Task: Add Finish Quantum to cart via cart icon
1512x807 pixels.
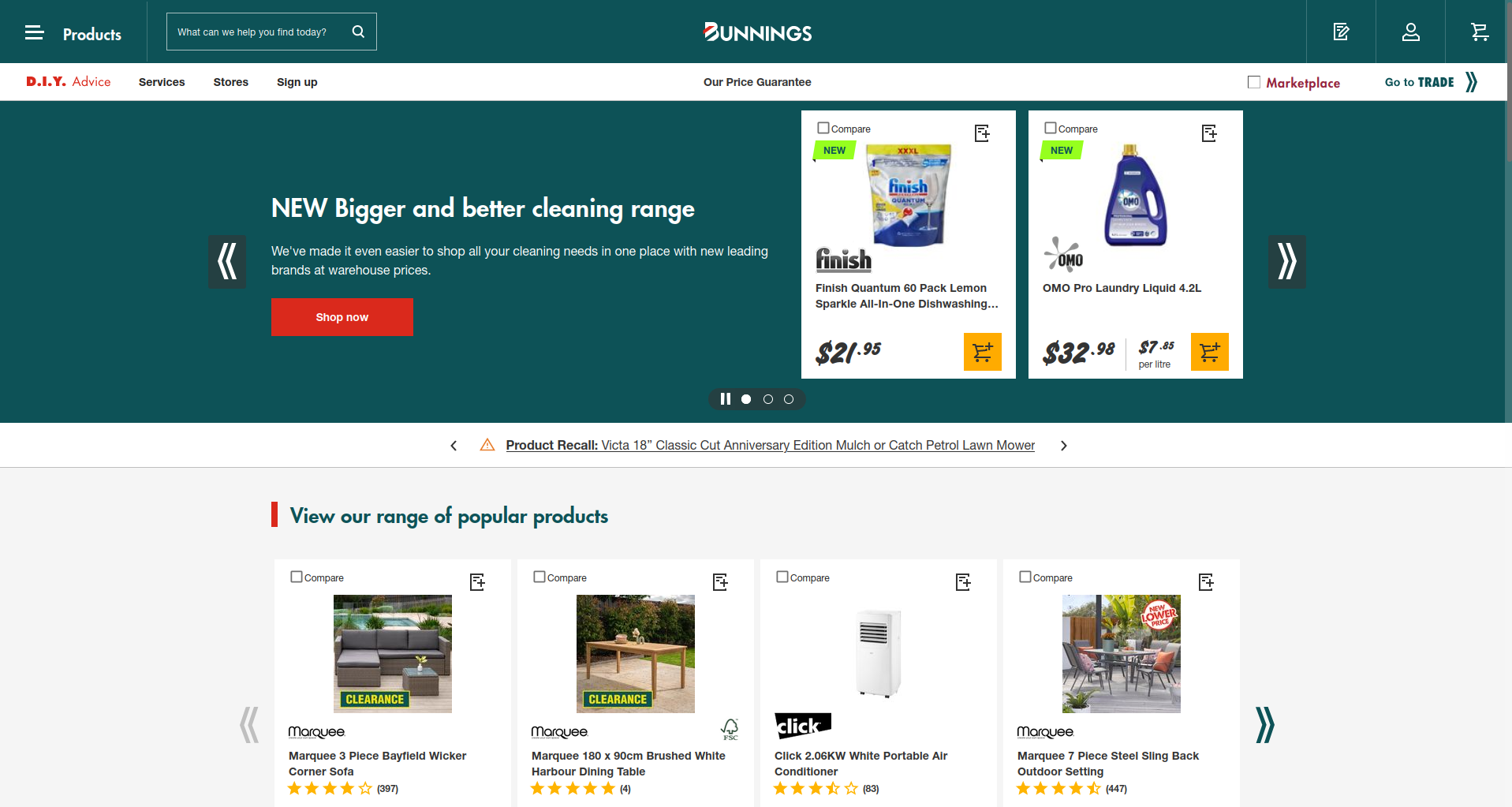Action: pyautogui.click(x=982, y=352)
